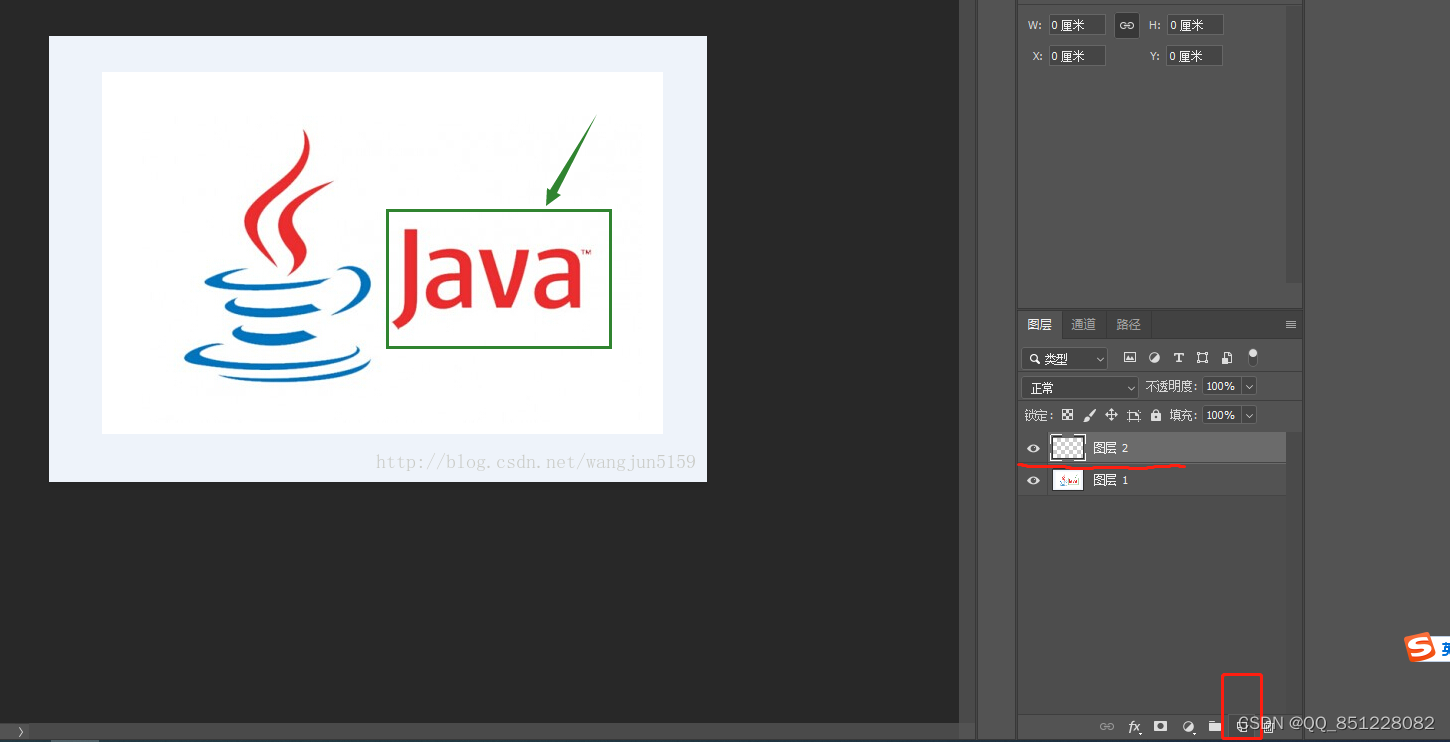1450x742 pixels.
Task: Toggle the smart object filter icon
Action: pyautogui.click(x=1227, y=358)
